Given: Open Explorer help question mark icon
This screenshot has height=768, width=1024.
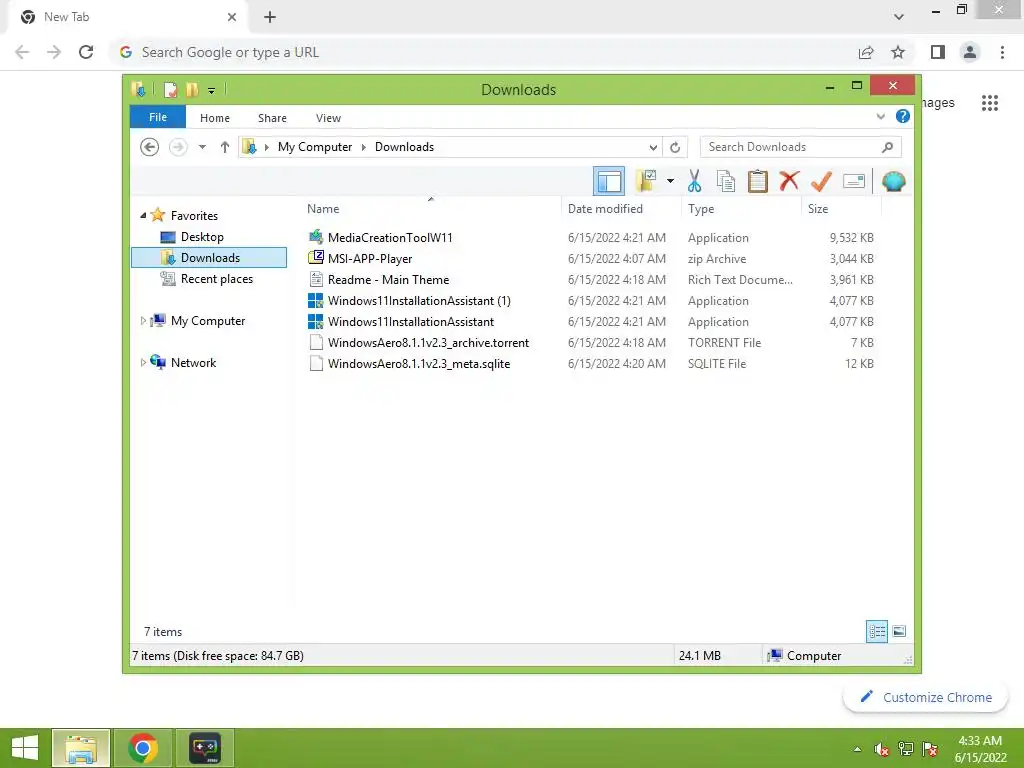Looking at the screenshot, I should pyautogui.click(x=903, y=116).
